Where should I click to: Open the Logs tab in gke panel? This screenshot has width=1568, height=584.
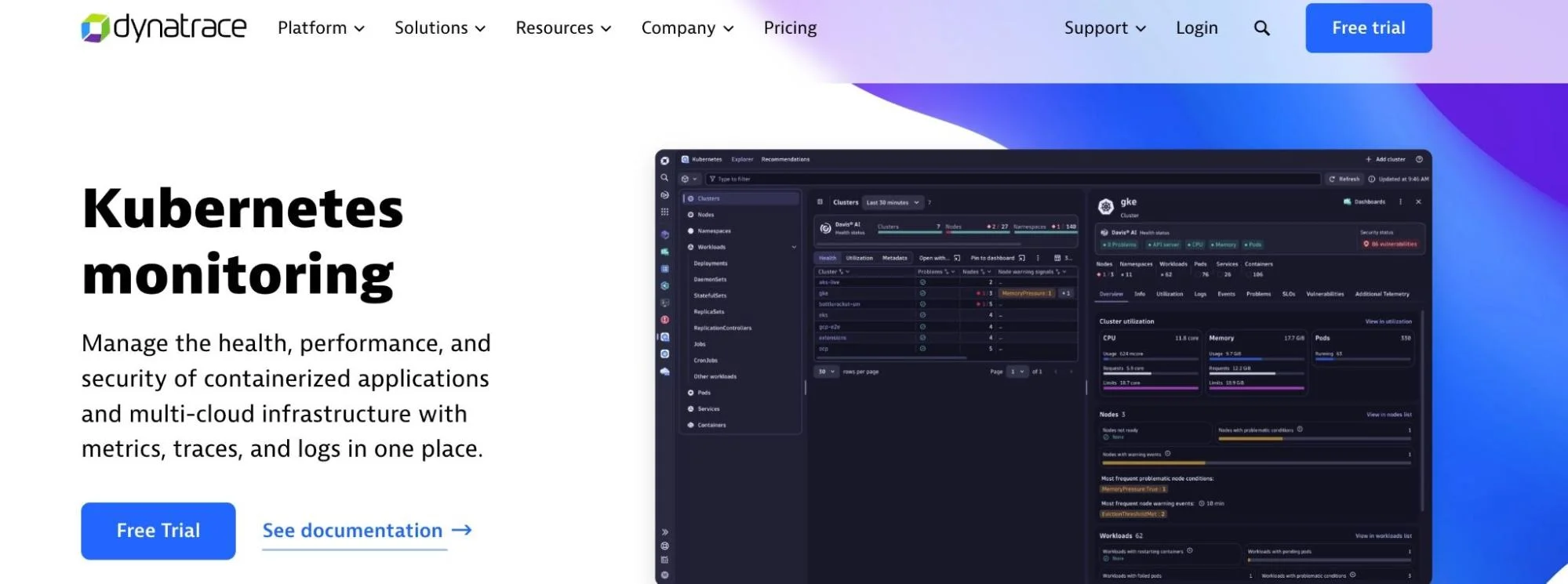point(1200,294)
